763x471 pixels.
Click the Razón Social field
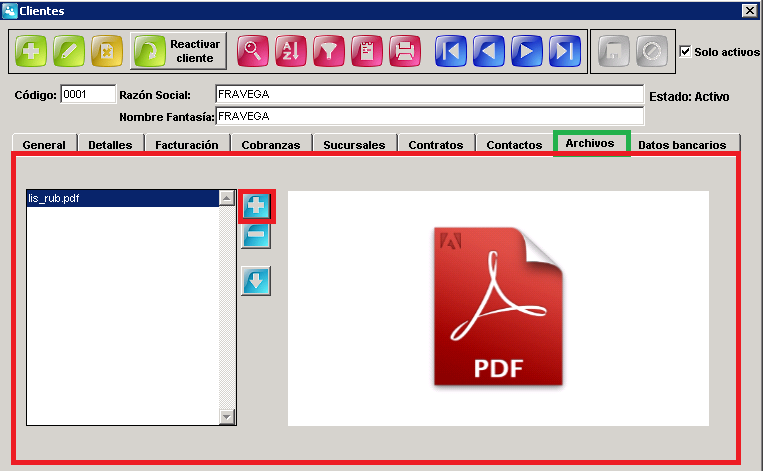[x=430, y=94]
